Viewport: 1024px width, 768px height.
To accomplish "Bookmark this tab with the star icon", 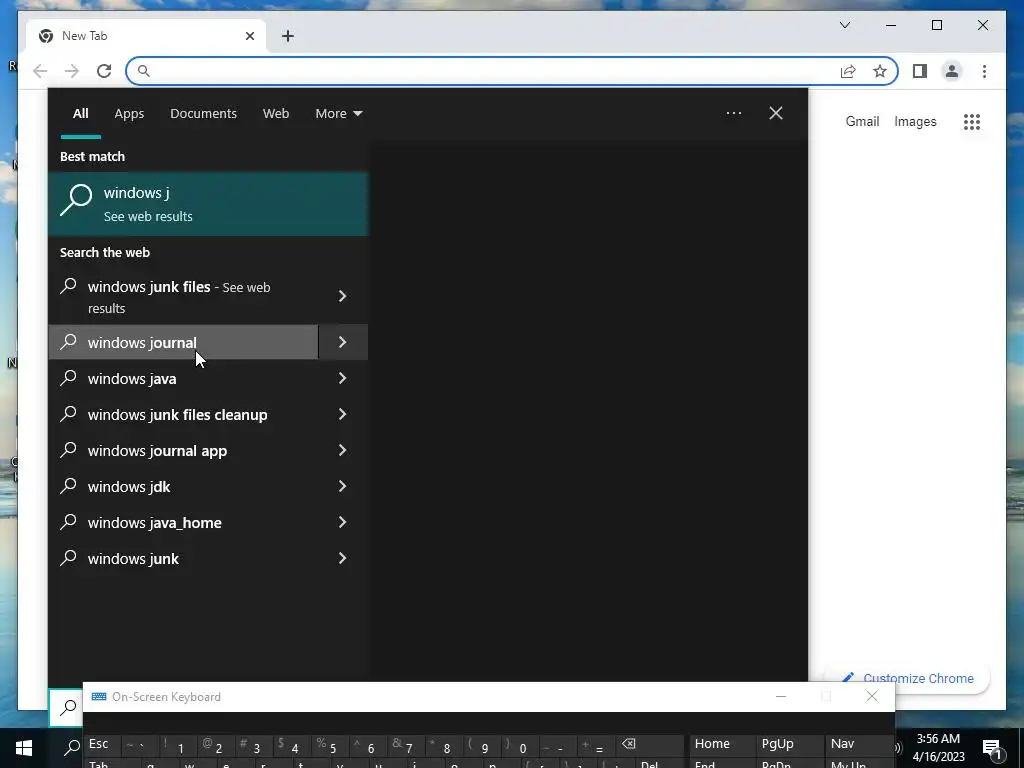I will point(880,71).
